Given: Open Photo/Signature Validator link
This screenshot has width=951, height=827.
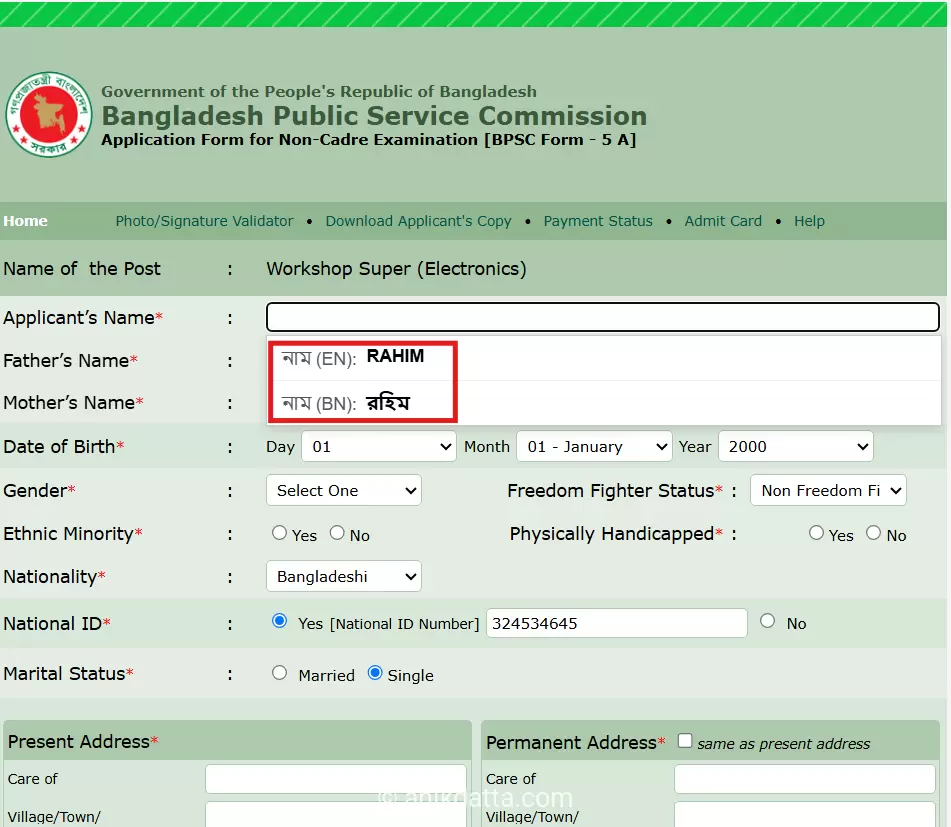Looking at the screenshot, I should (x=204, y=221).
